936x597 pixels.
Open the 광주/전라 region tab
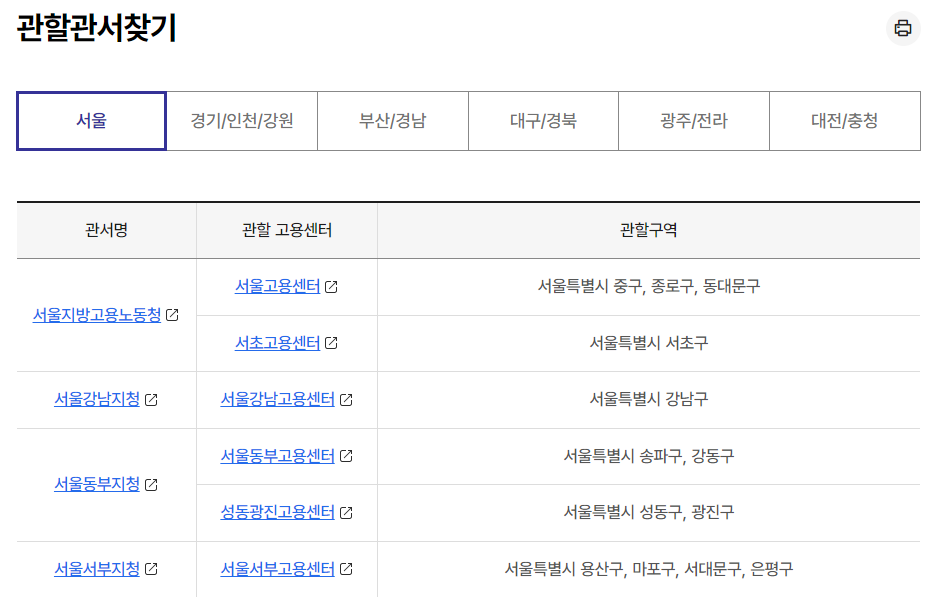point(694,120)
